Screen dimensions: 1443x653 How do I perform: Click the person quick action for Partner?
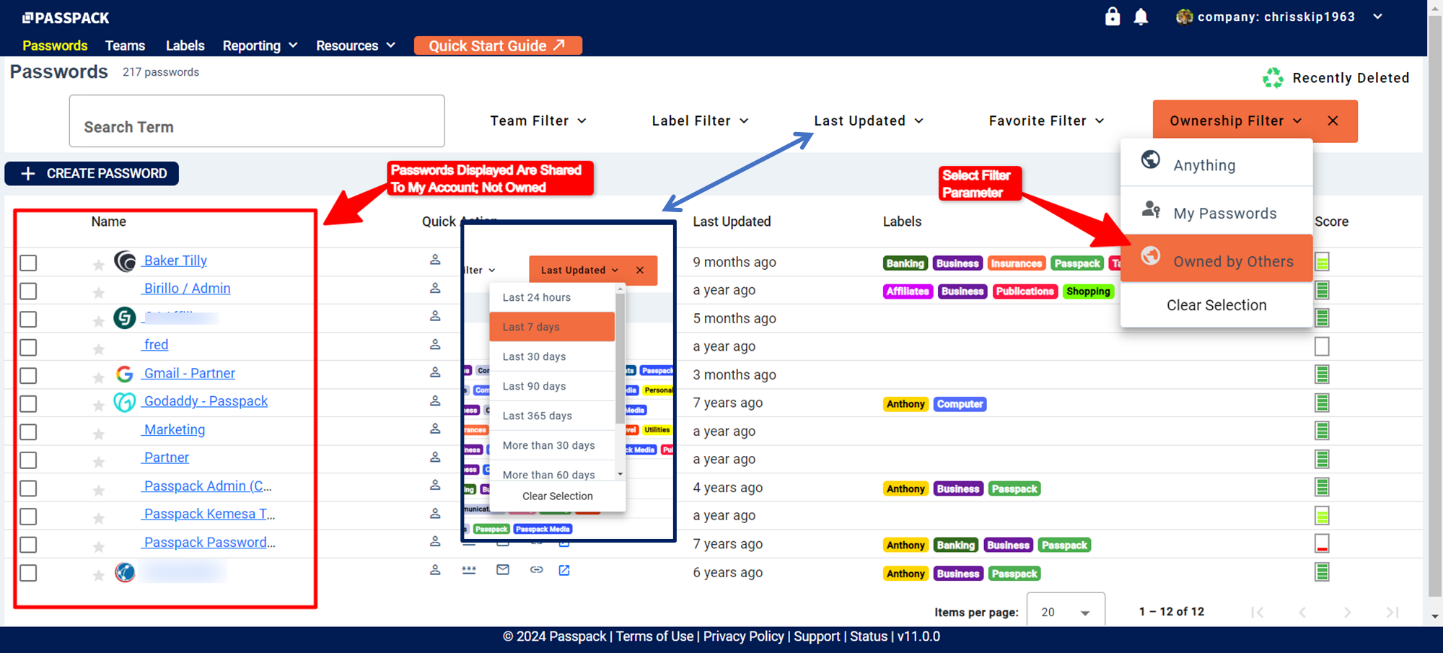[435, 456]
